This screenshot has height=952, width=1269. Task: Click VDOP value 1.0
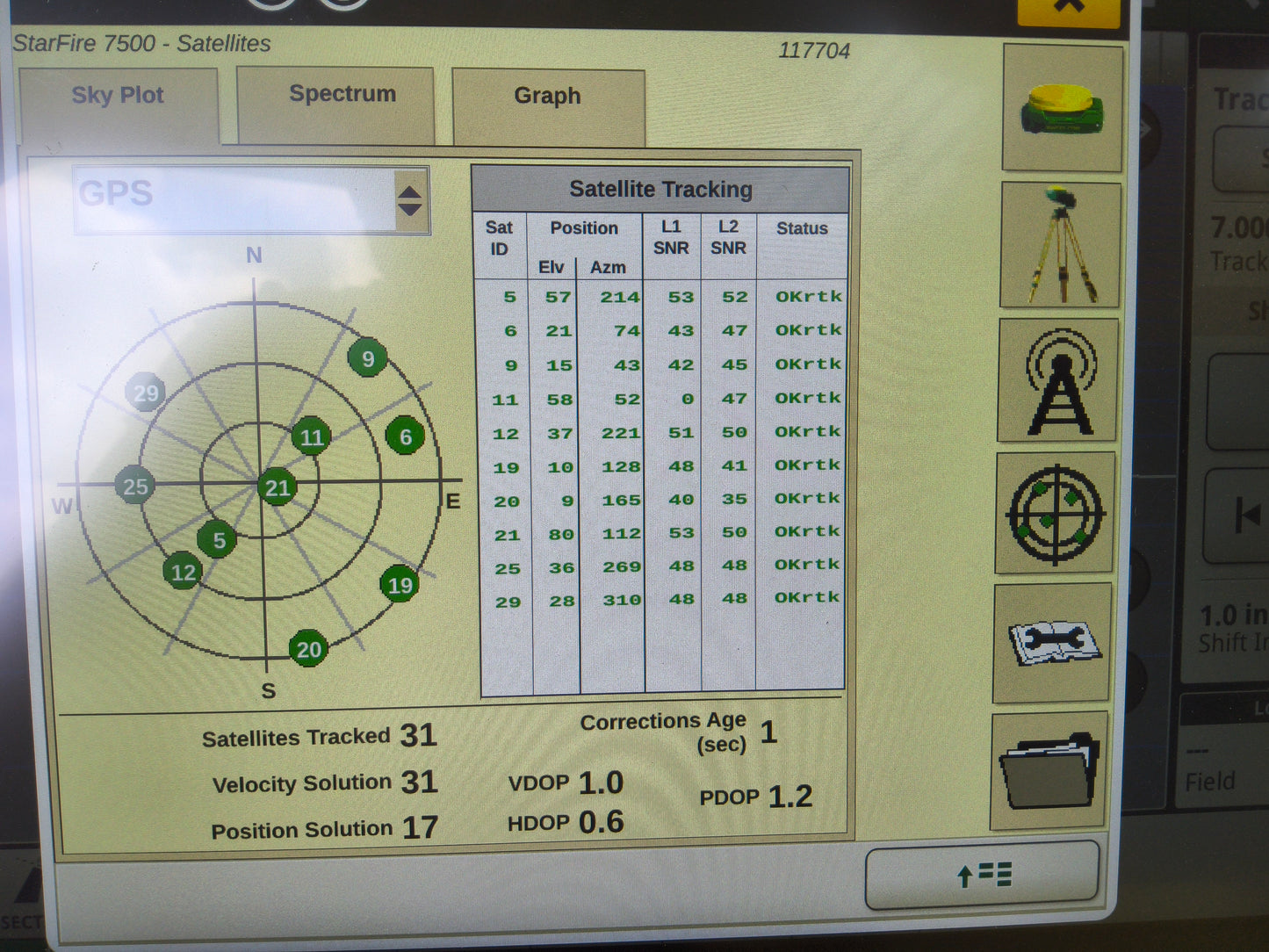click(601, 783)
